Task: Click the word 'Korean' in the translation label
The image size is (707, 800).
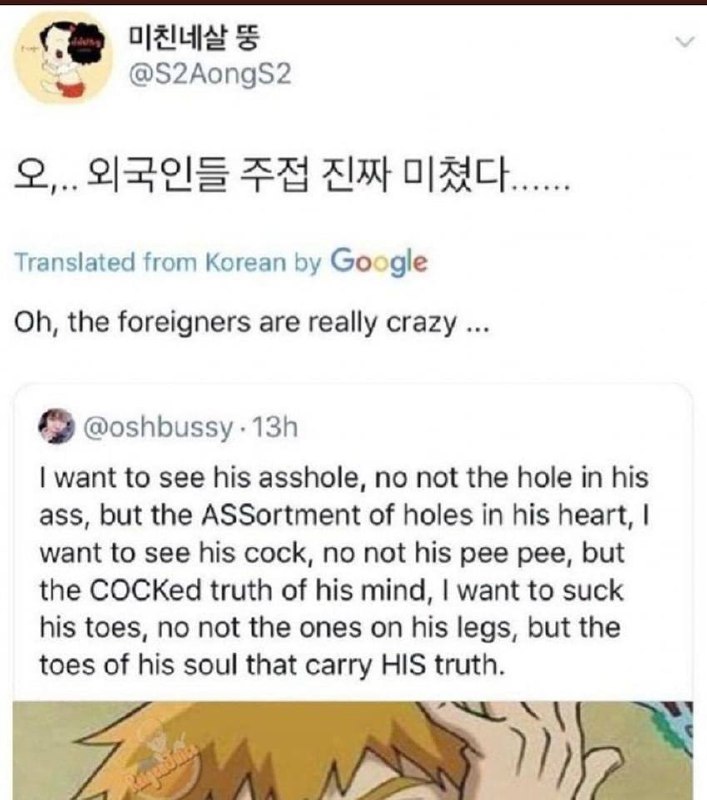Action: click(x=245, y=262)
